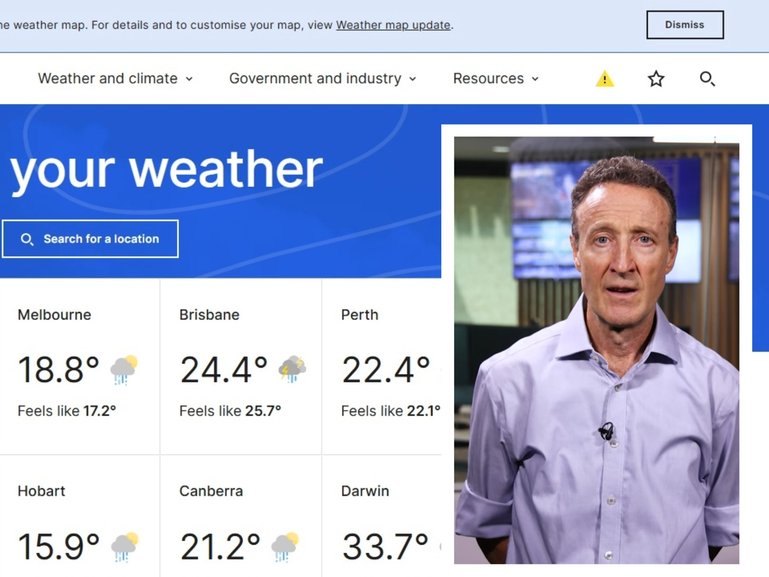Expand the Weather and climate menu
The image size is (769, 577).
[115, 79]
